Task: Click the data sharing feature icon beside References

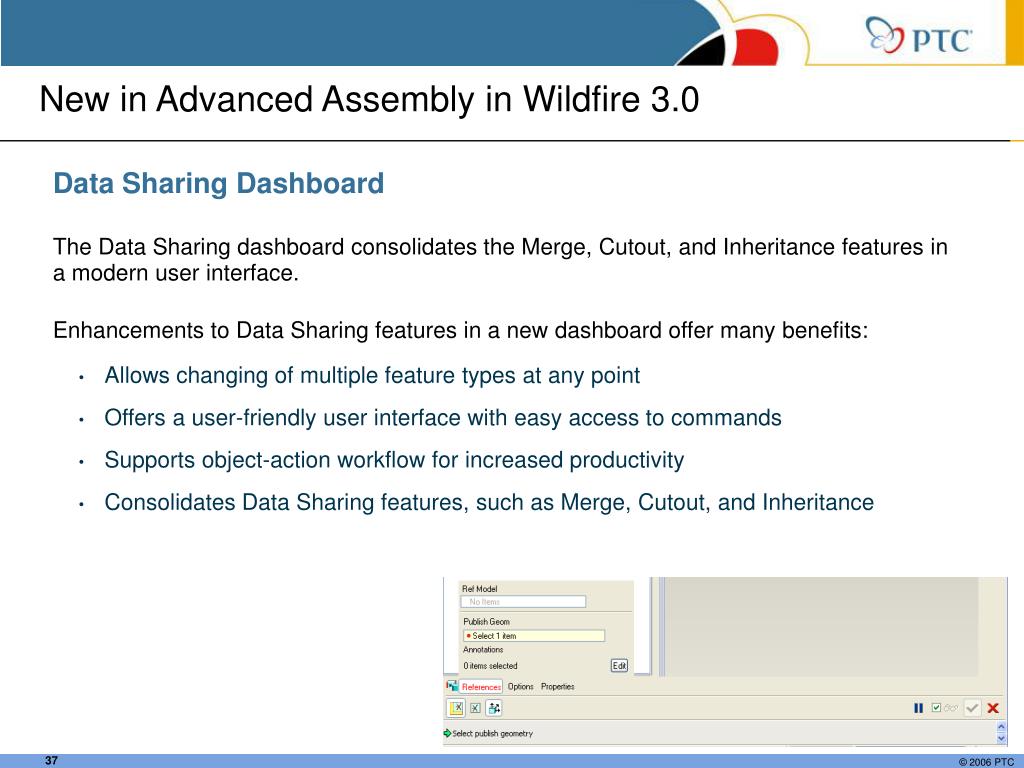Action: (452, 686)
